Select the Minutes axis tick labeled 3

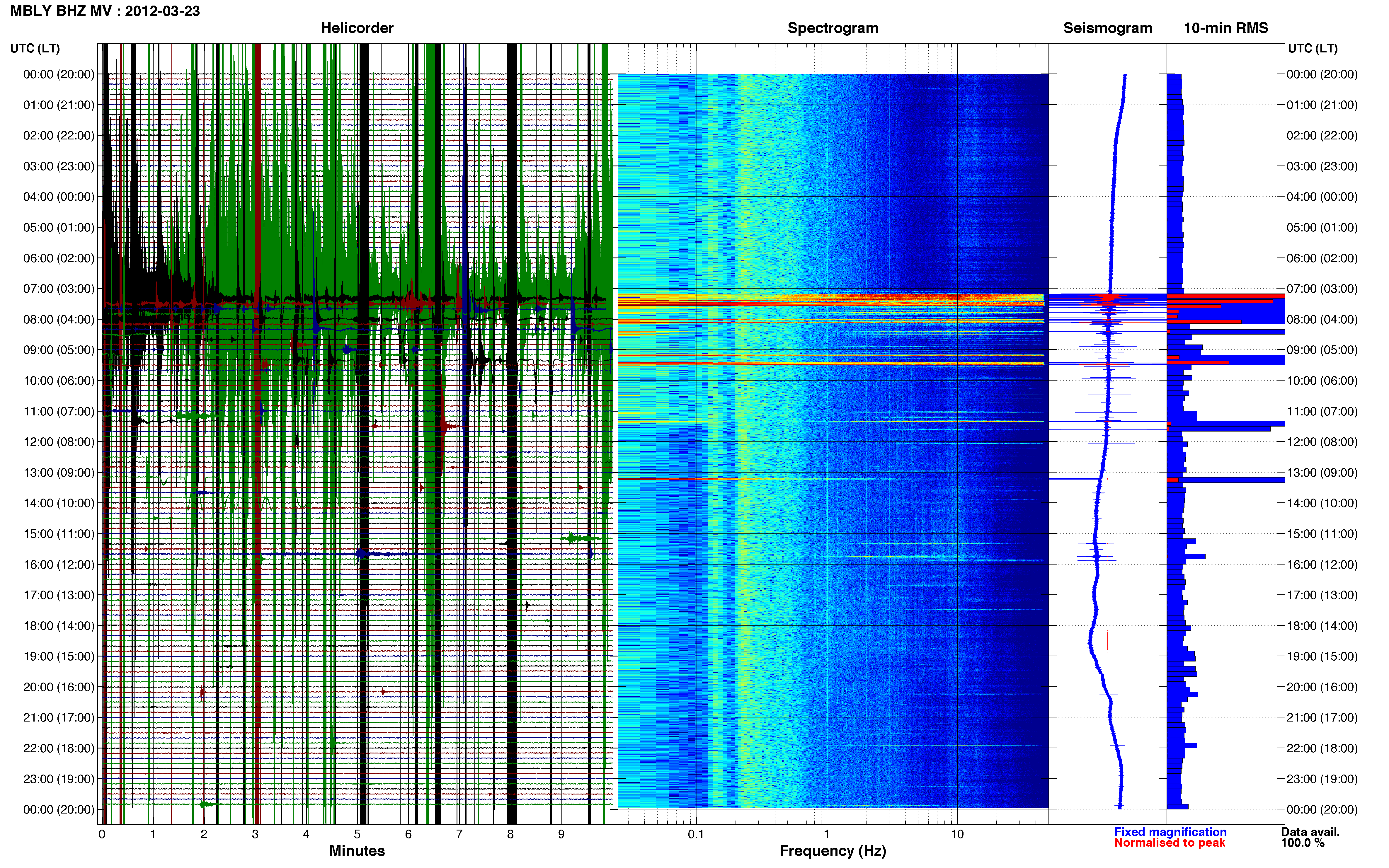click(x=255, y=834)
